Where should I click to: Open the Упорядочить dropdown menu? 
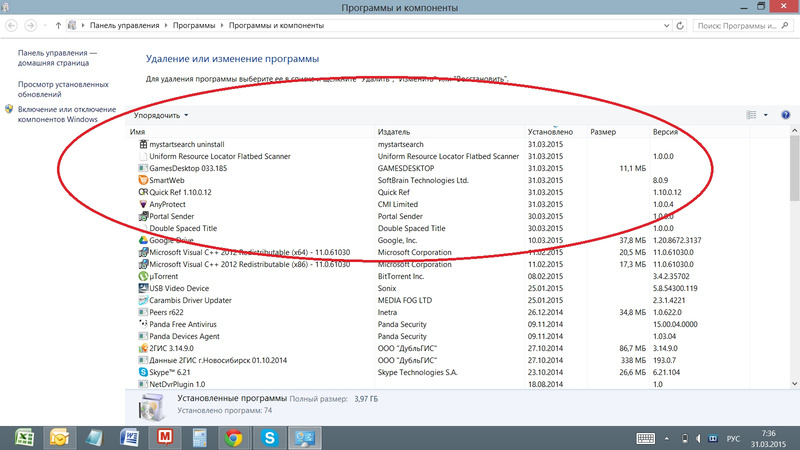[161, 116]
